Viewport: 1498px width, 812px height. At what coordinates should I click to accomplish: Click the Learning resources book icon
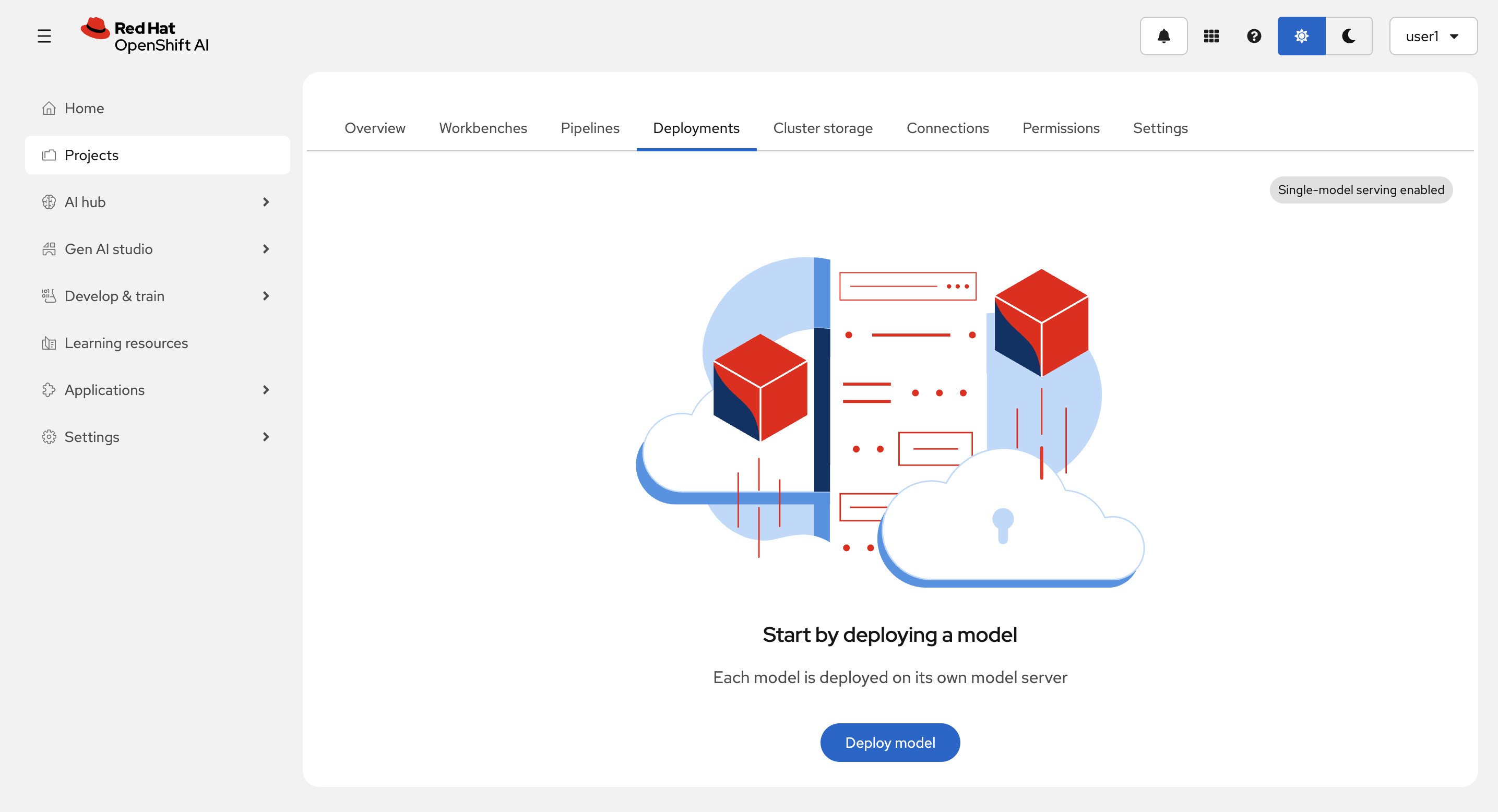[x=49, y=343]
